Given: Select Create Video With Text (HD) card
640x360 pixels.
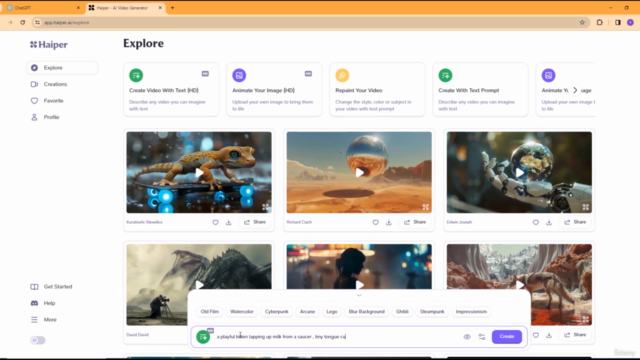Looking at the screenshot, I should [171, 90].
